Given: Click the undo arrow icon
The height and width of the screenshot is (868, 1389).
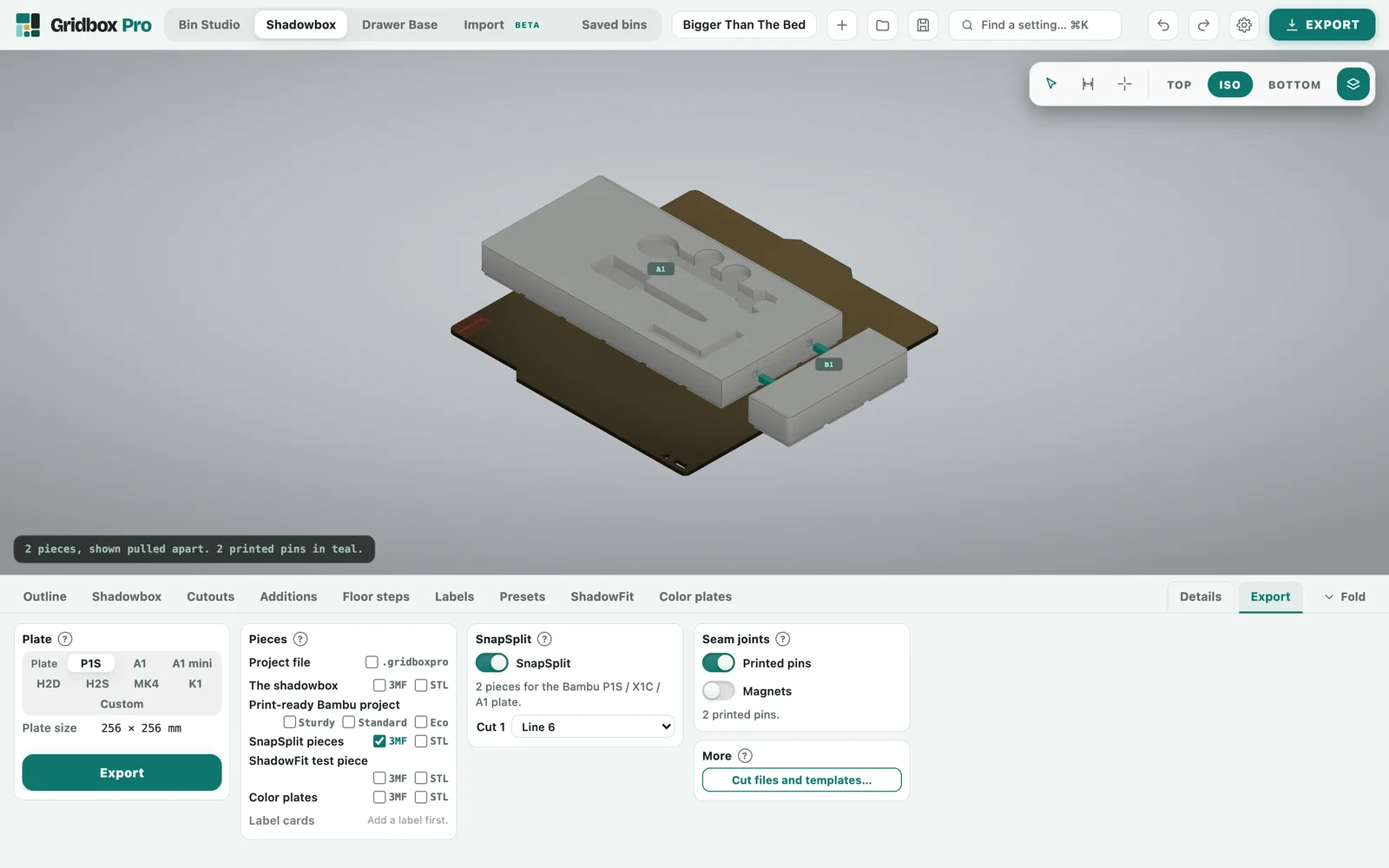Looking at the screenshot, I should pos(1163,25).
